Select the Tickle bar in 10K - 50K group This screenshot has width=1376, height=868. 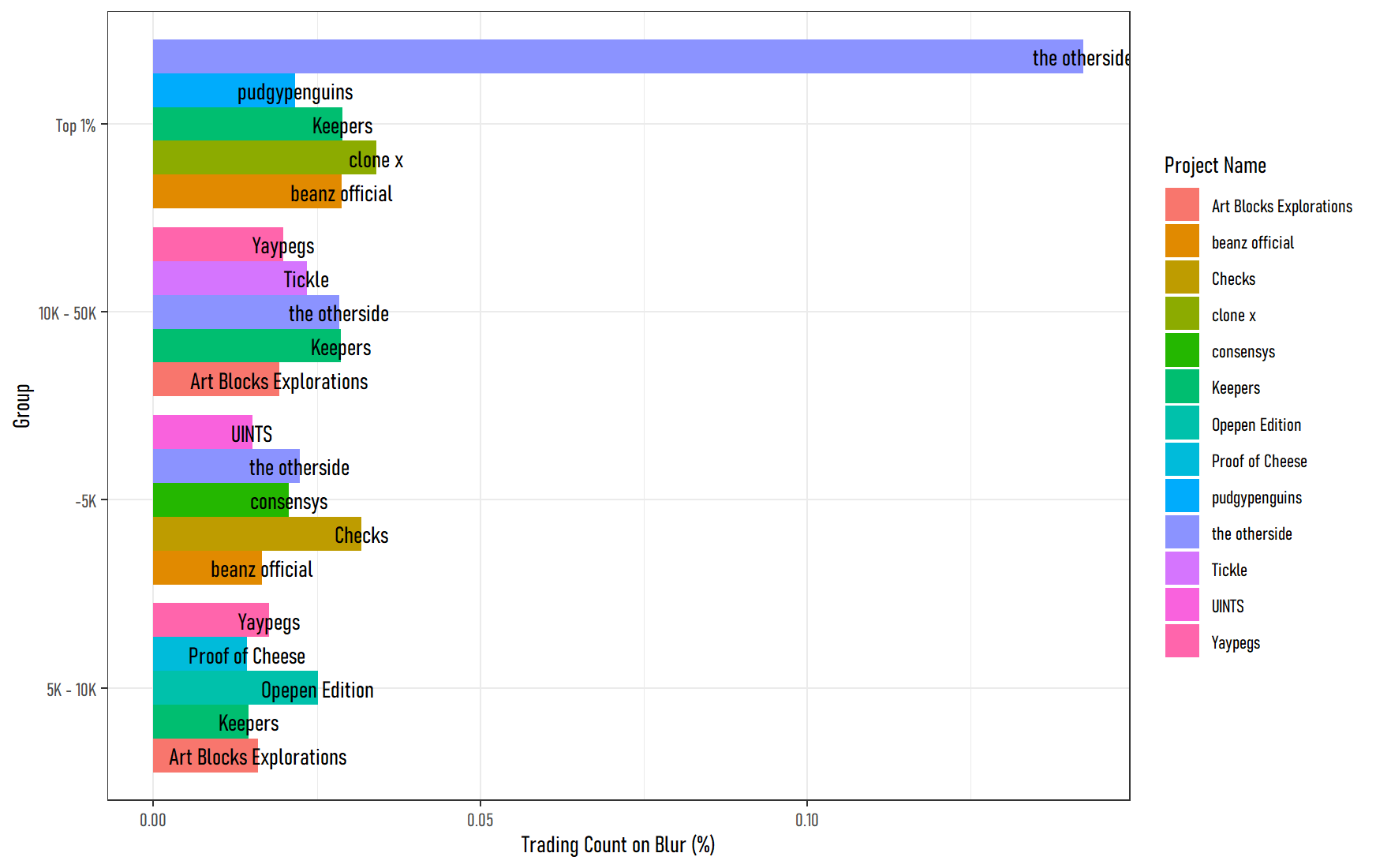click(x=229, y=279)
